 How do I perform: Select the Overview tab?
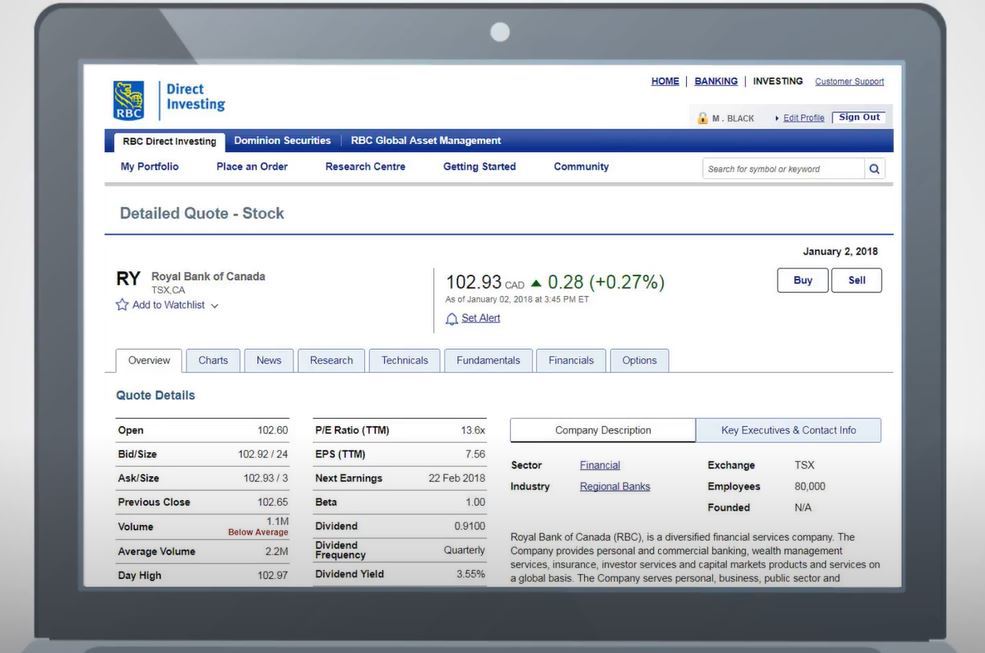(x=149, y=361)
